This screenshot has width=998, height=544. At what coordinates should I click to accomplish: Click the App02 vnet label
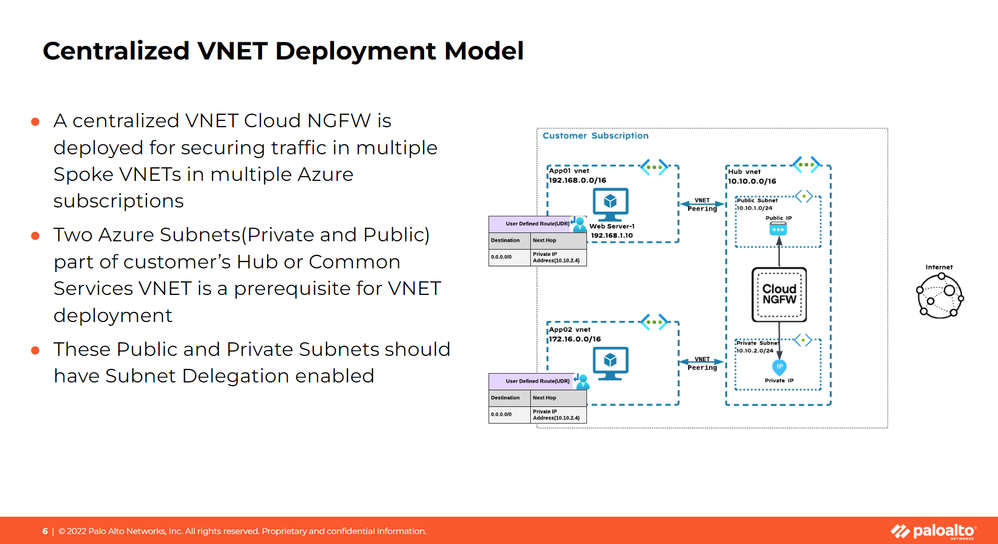pos(570,330)
